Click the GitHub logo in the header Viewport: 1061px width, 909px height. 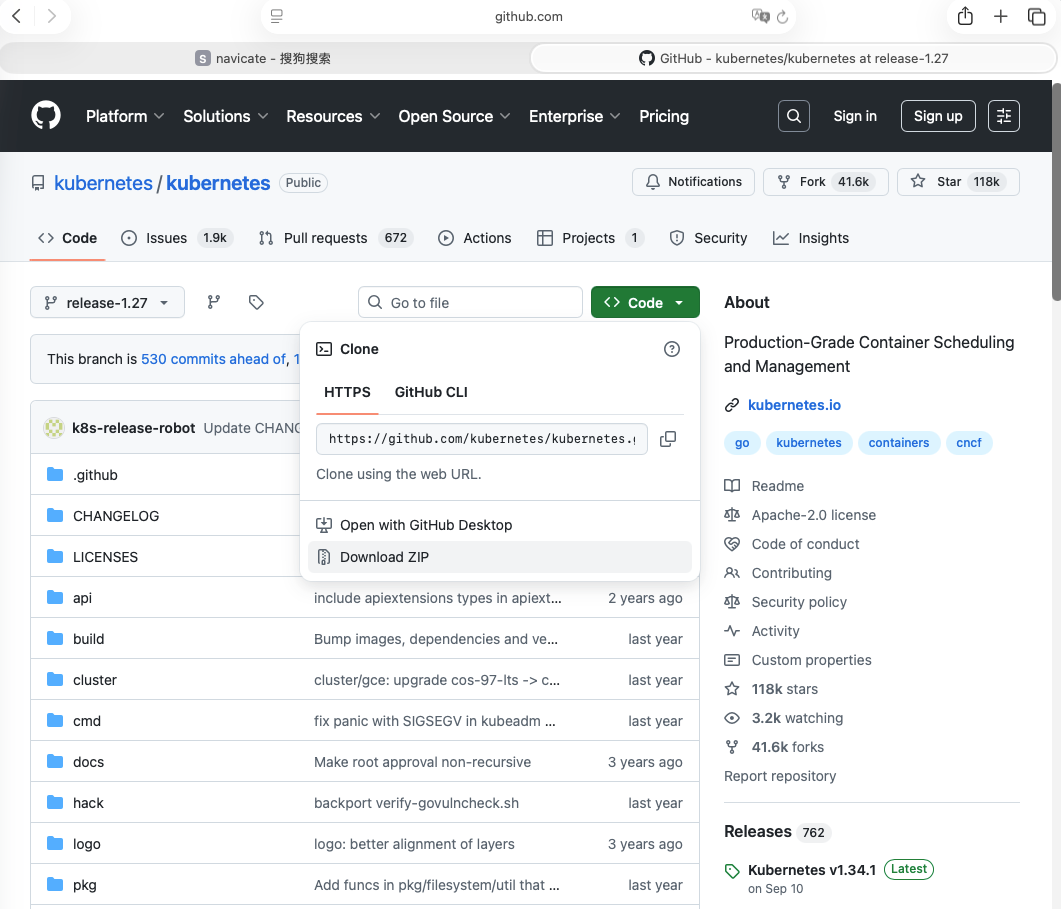pyautogui.click(x=46, y=116)
